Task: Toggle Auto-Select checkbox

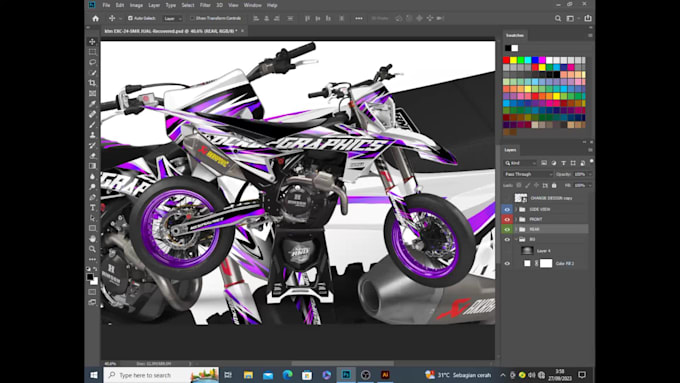Action: (130, 18)
